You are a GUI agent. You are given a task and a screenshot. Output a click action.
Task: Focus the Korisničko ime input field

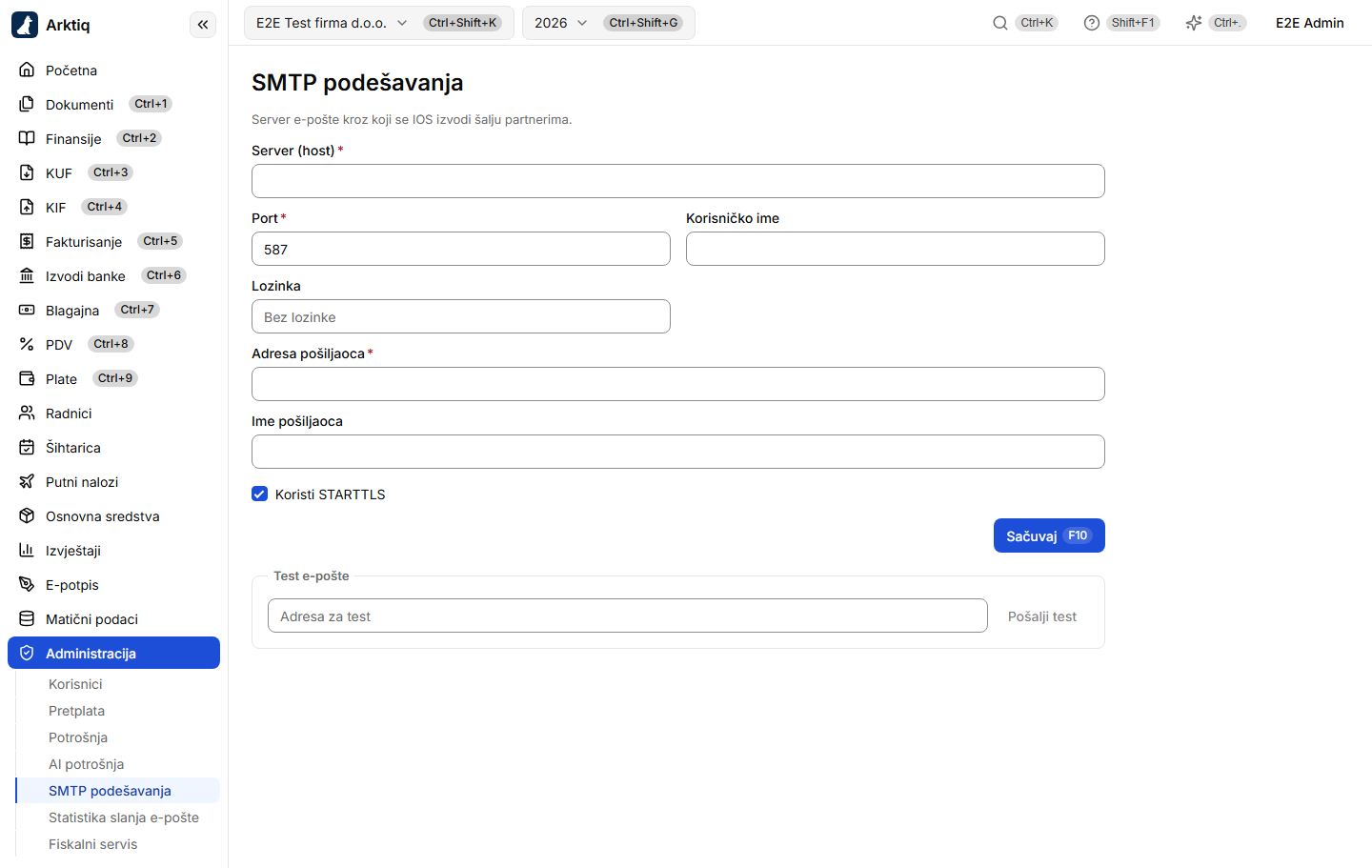pyautogui.click(x=896, y=249)
